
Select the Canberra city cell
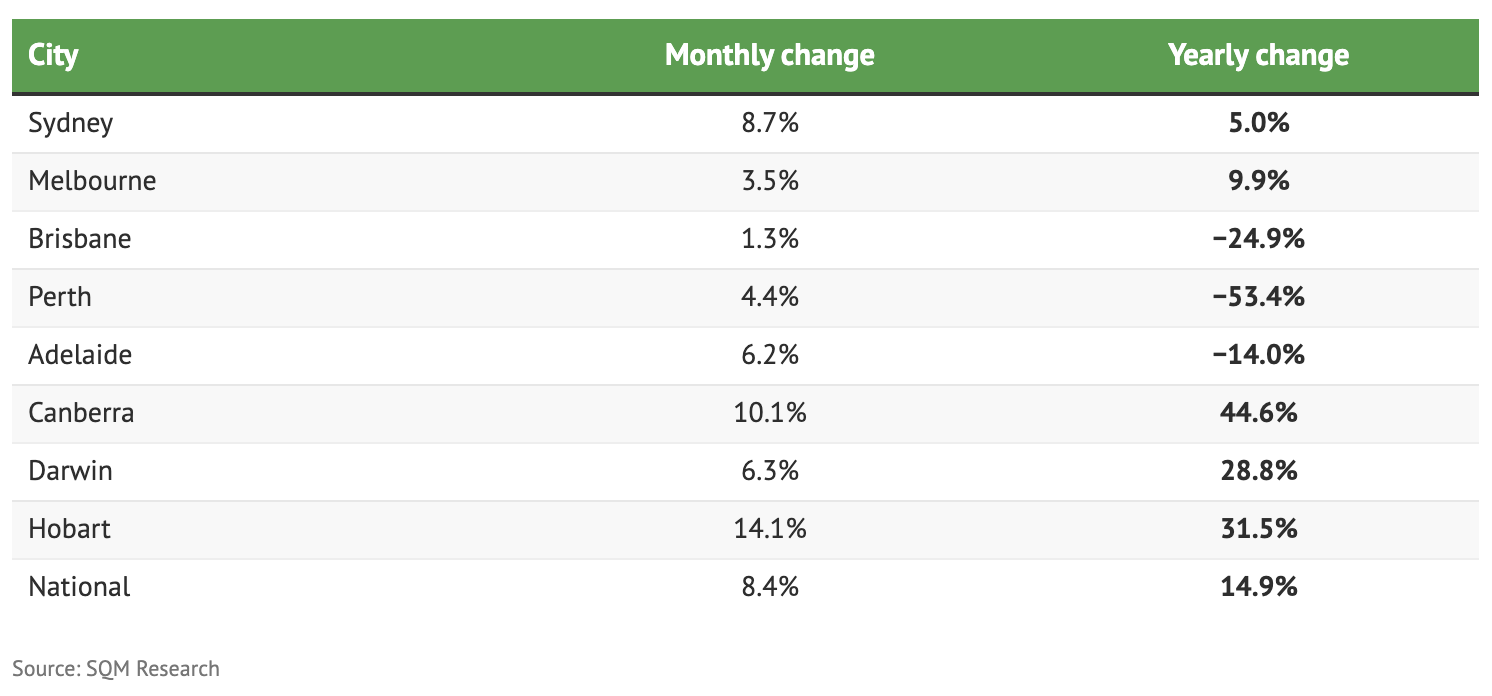[81, 413]
